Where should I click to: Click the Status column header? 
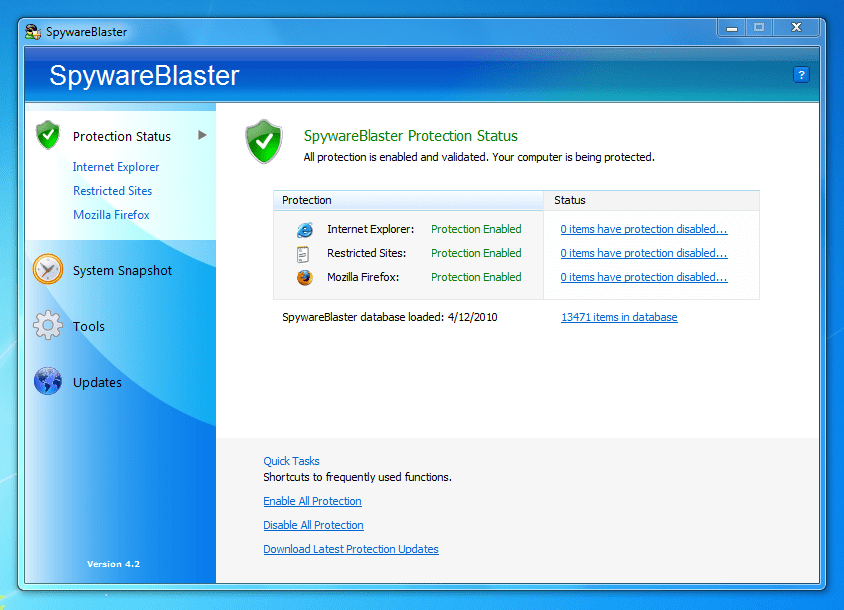click(x=652, y=200)
